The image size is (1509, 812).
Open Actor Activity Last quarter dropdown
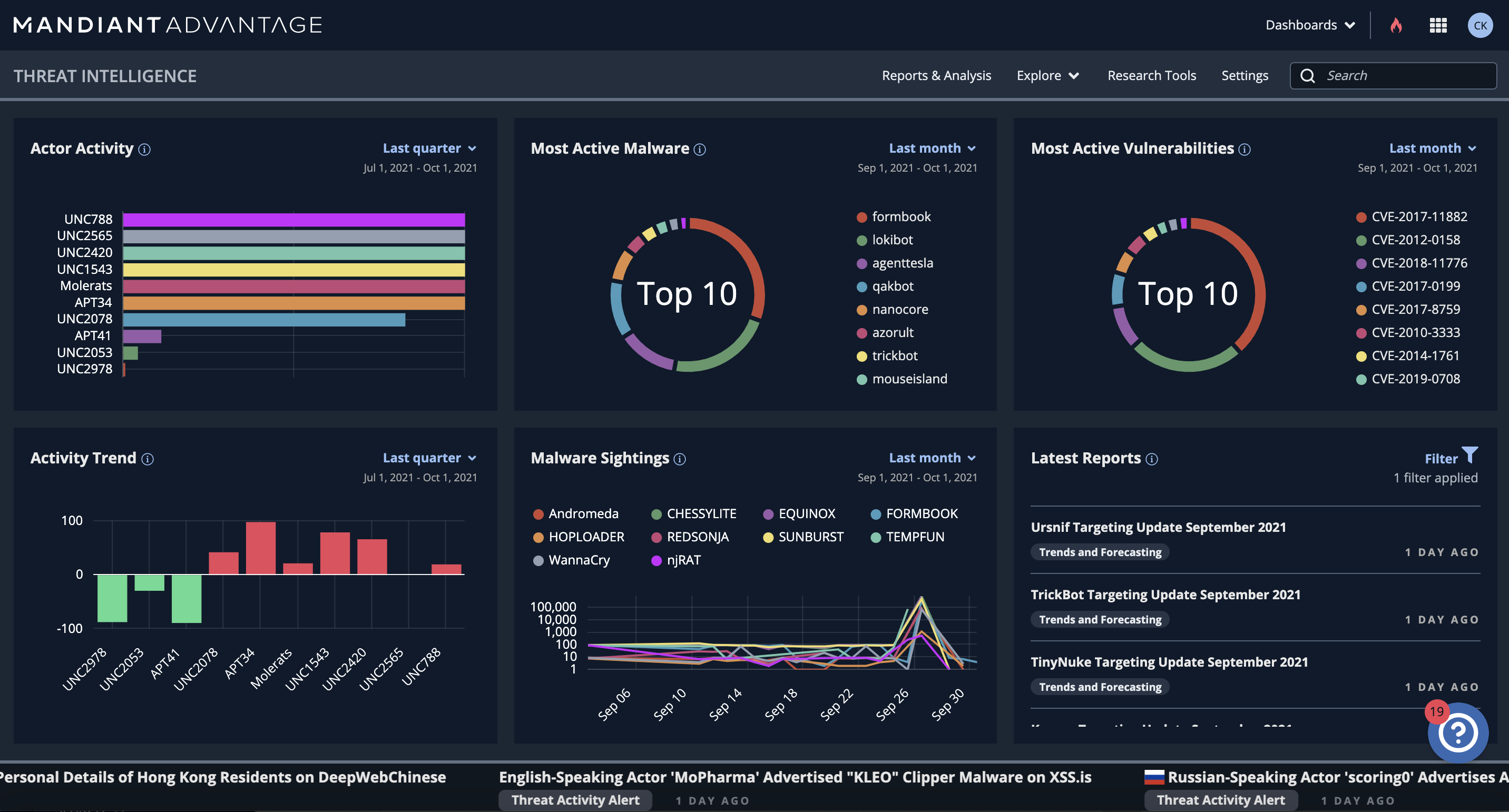(x=429, y=148)
